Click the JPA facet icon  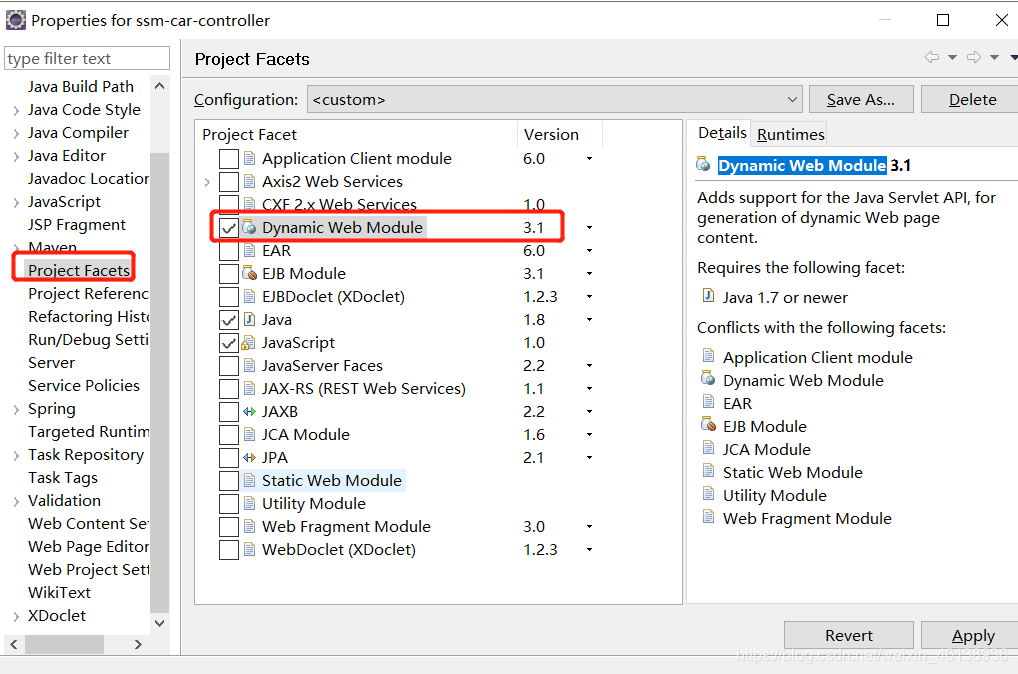[x=250, y=457]
